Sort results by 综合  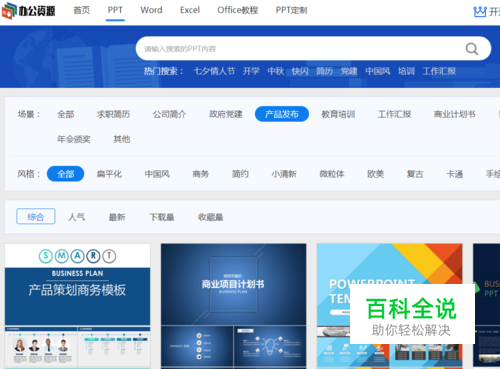[x=36, y=217]
